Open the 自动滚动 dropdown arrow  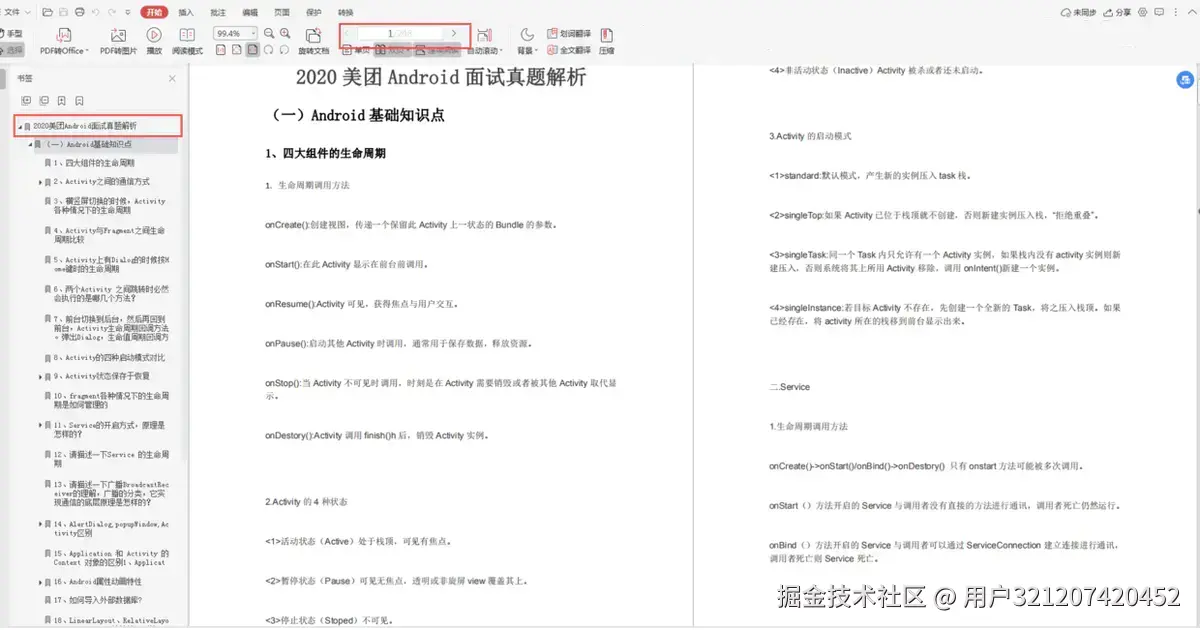(x=501, y=50)
